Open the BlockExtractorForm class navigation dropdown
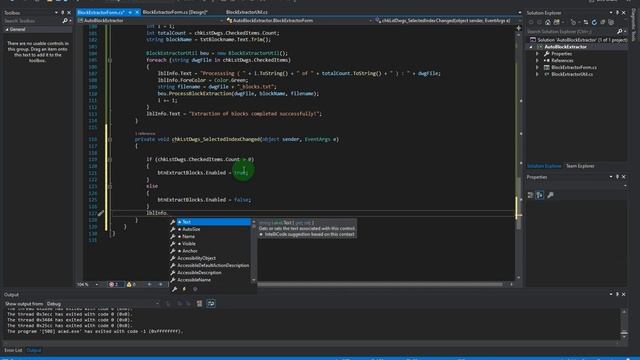The image size is (640, 360). coord(299,20)
